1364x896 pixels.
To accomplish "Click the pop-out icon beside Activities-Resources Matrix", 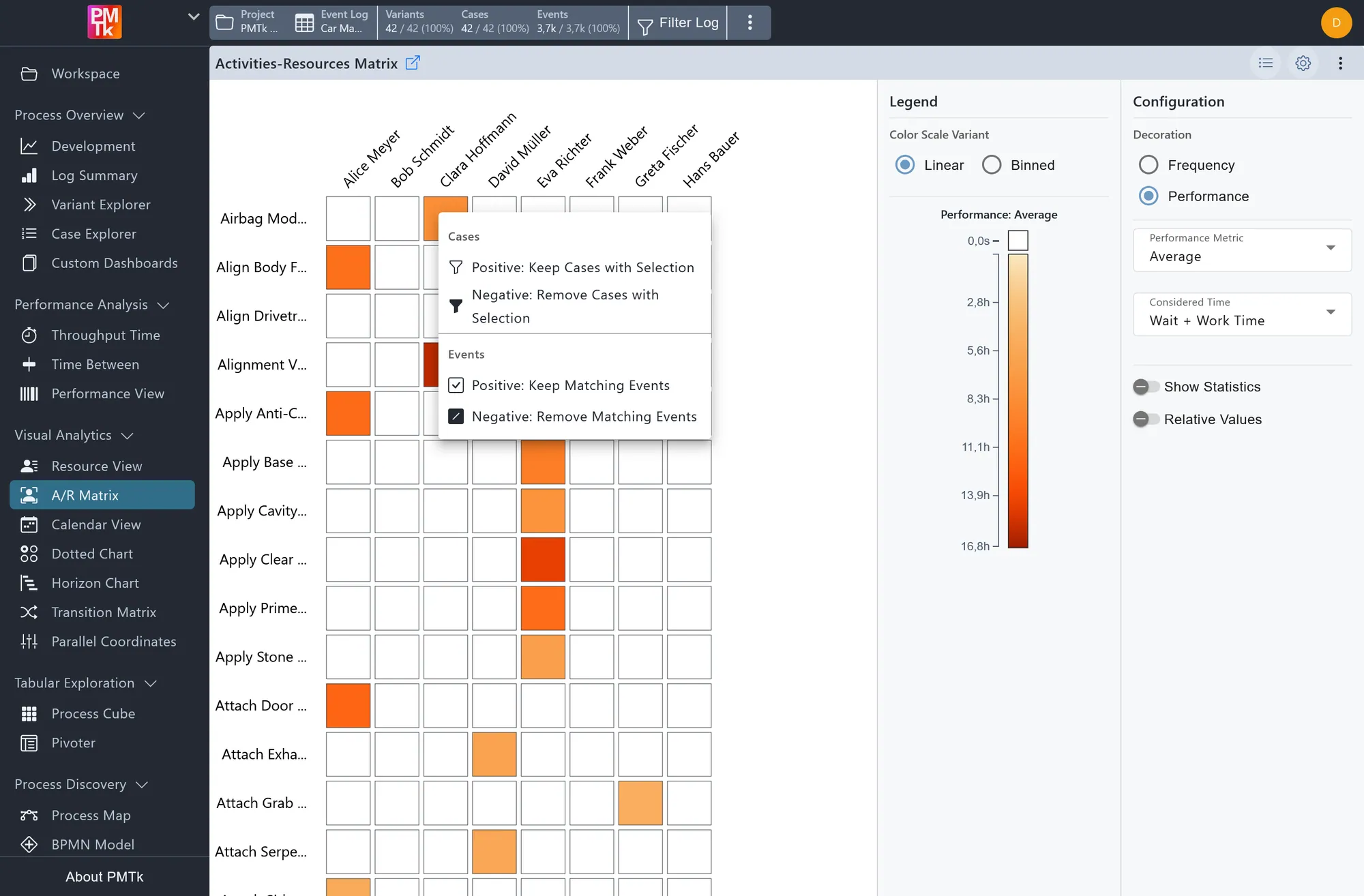I will click(x=413, y=63).
